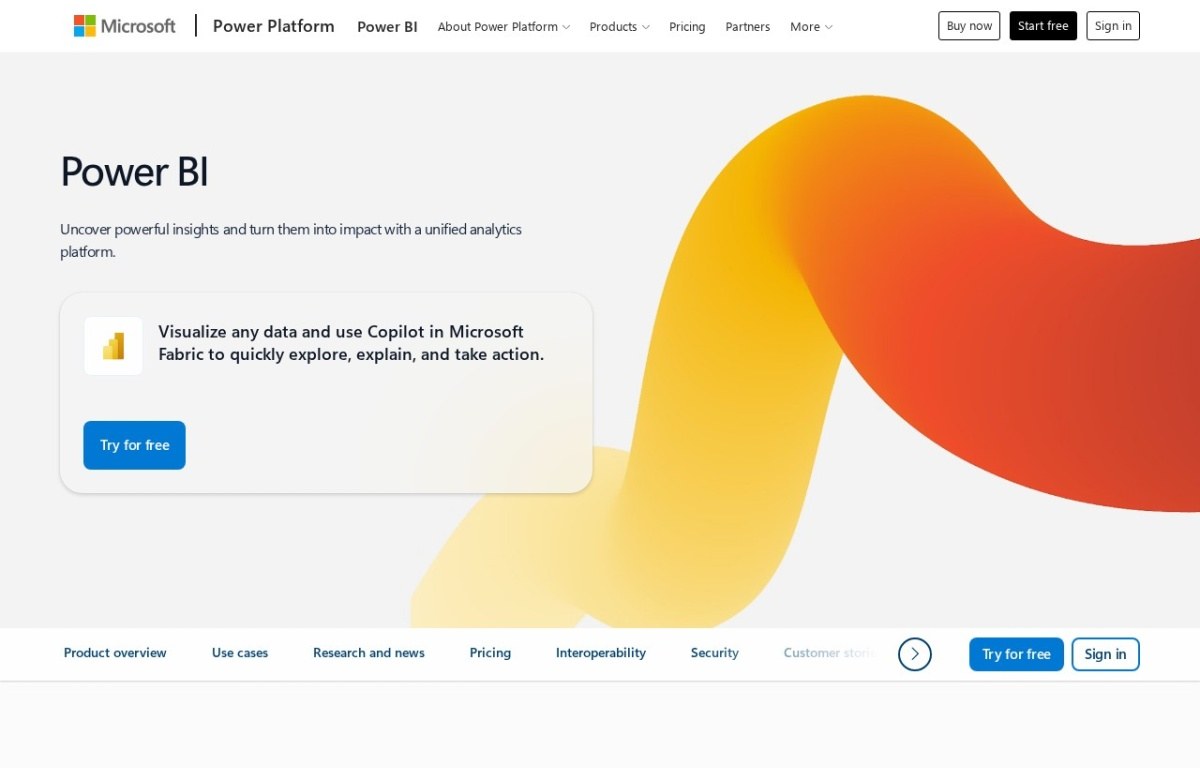Go to the Research and news section
The height and width of the screenshot is (768, 1200).
[x=369, y=653]
